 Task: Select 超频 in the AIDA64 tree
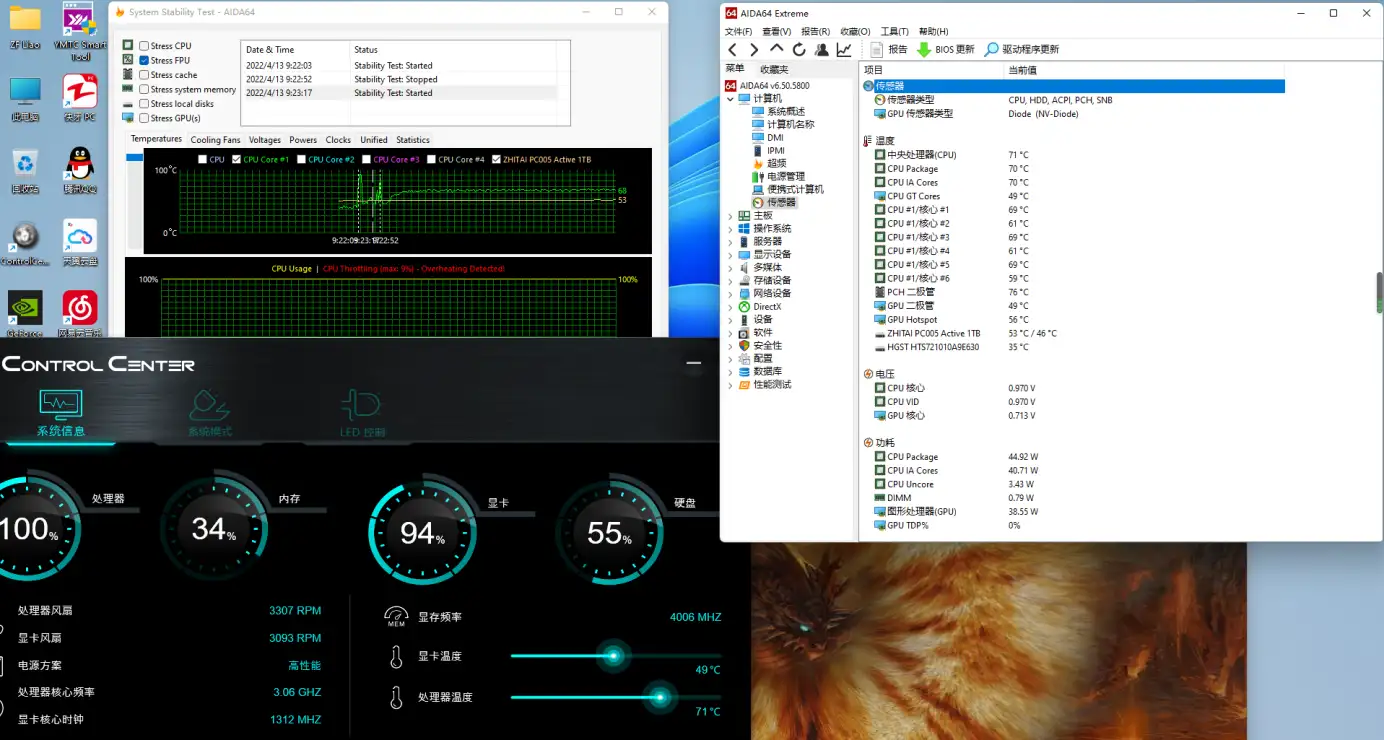click(x=776, y=163)
